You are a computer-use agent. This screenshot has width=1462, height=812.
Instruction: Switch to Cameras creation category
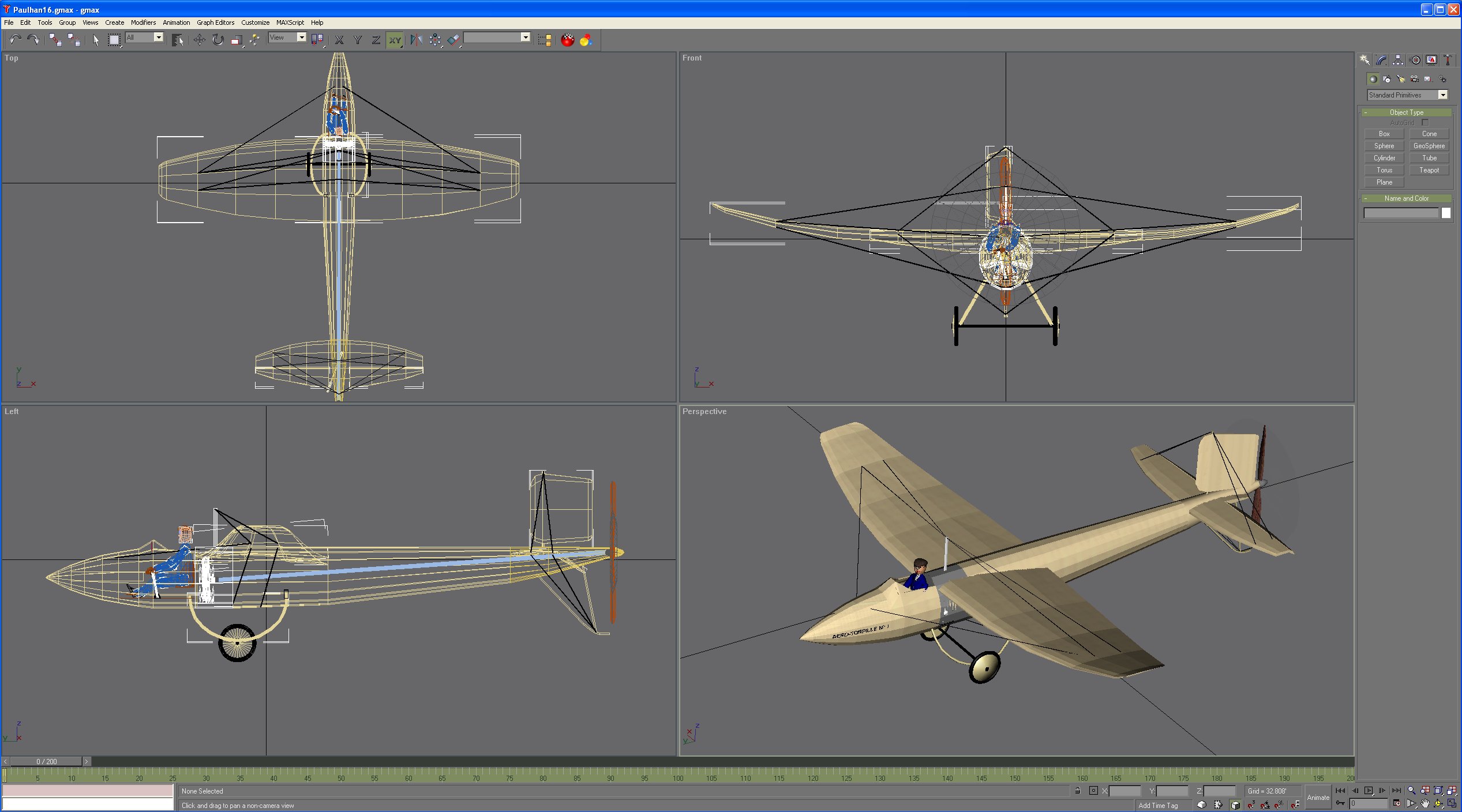pyautogui.click(x=1414, y=79)
